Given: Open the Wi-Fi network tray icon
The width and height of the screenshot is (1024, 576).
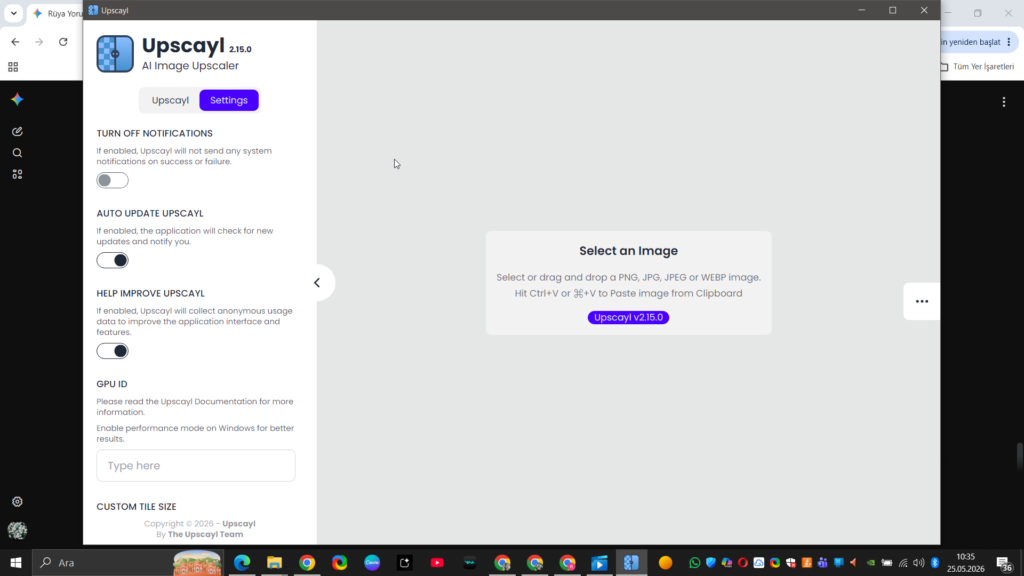Looking at the screenshot, I should [903, 562].
